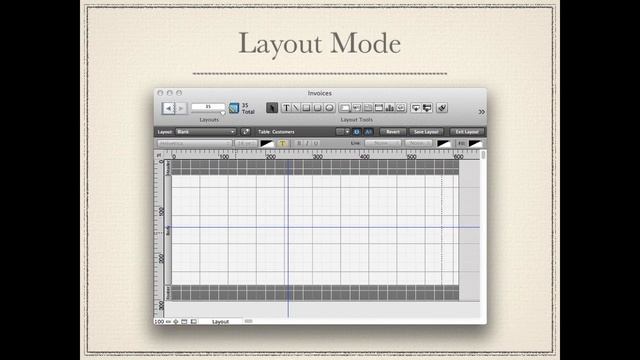The height and width of the screenshot is (360, 640).
Task: Select the arrow selection tool
Action: (272, 108)
